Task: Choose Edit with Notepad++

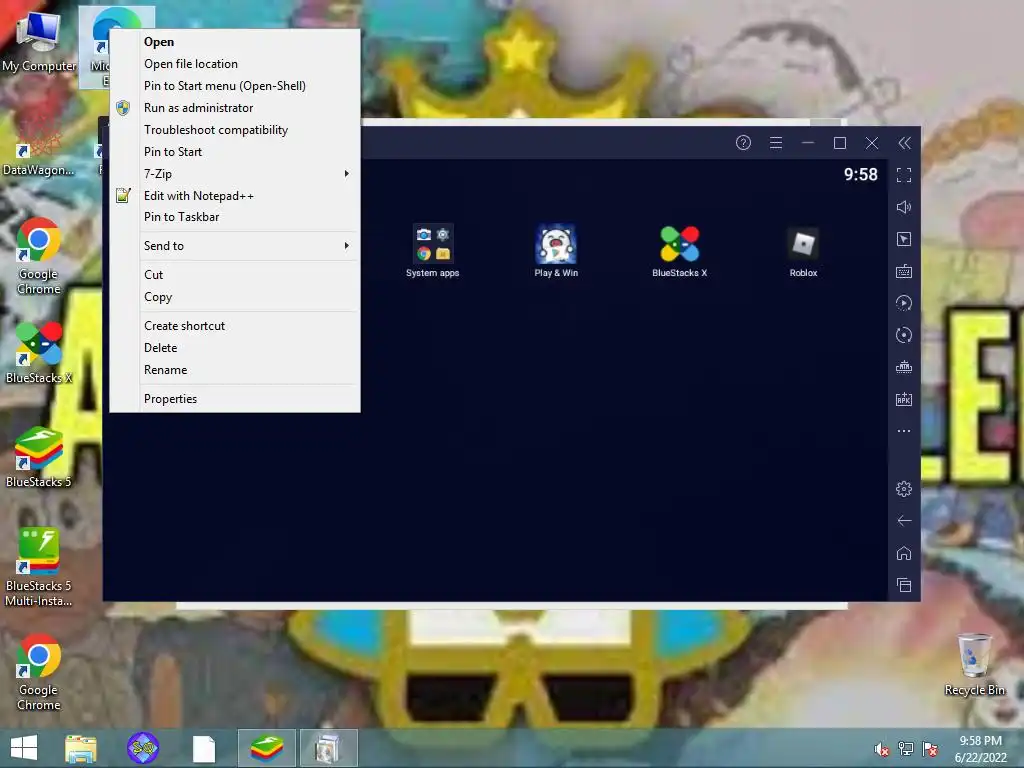Action: (x=235, y=196)
